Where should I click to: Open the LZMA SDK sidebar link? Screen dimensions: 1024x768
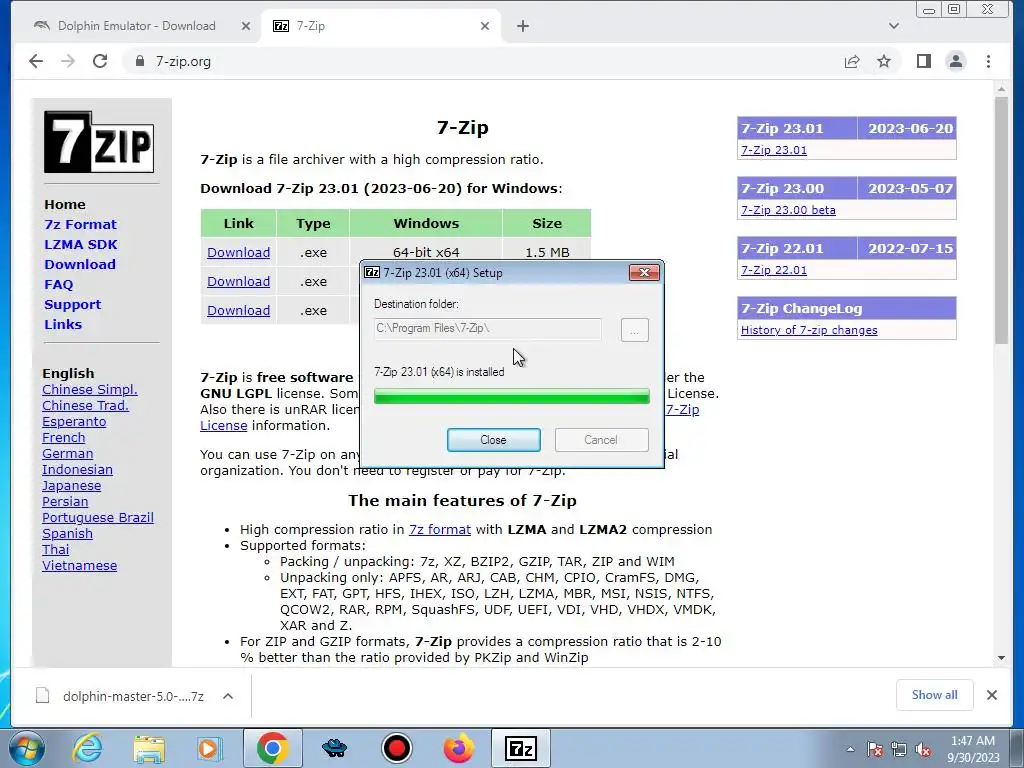pos(81,244)
